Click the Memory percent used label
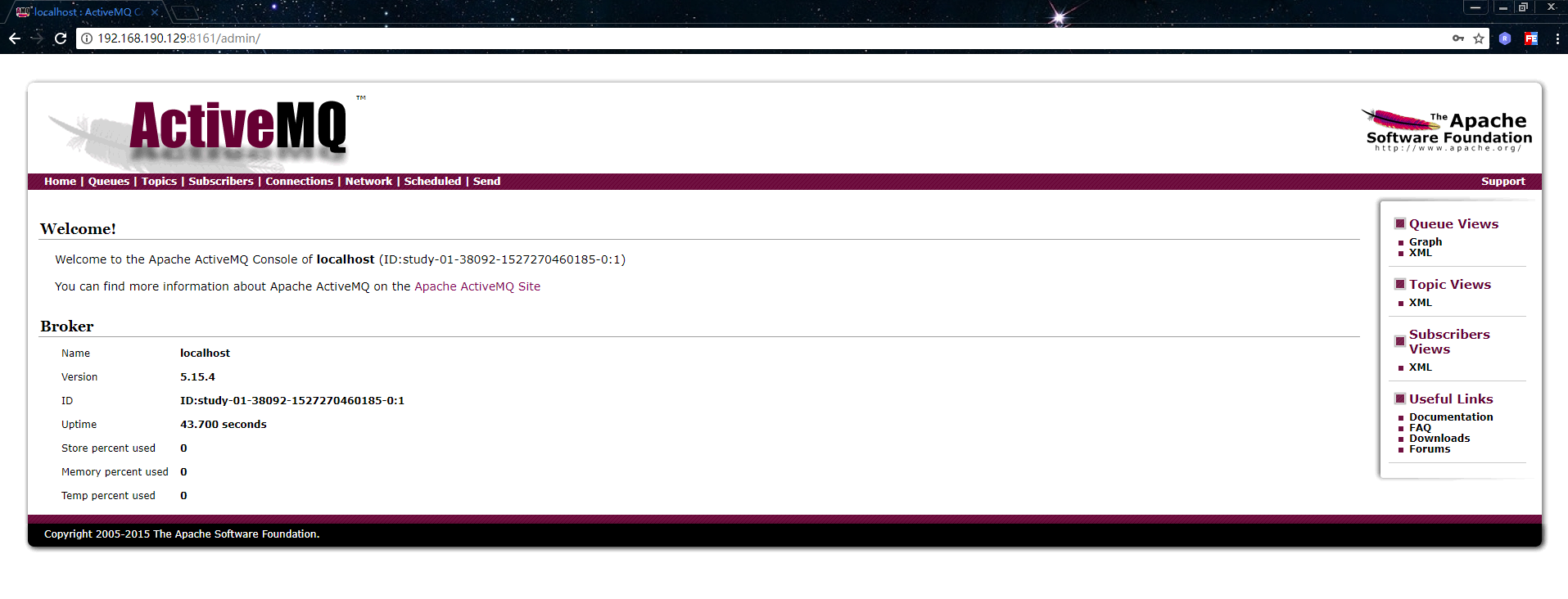 115,472
